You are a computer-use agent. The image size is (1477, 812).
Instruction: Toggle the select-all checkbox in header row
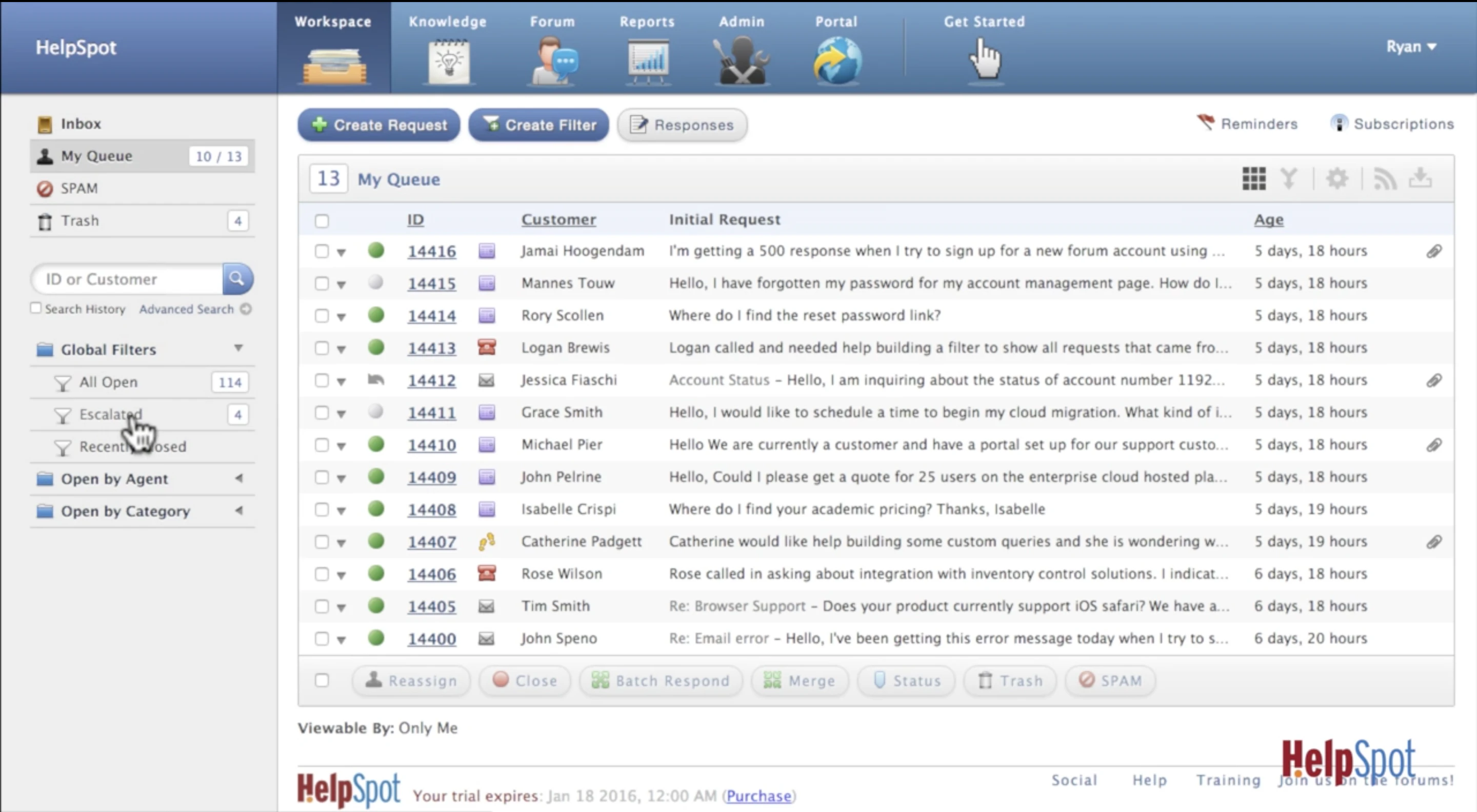pyautogui.click(x=322, y=220)
